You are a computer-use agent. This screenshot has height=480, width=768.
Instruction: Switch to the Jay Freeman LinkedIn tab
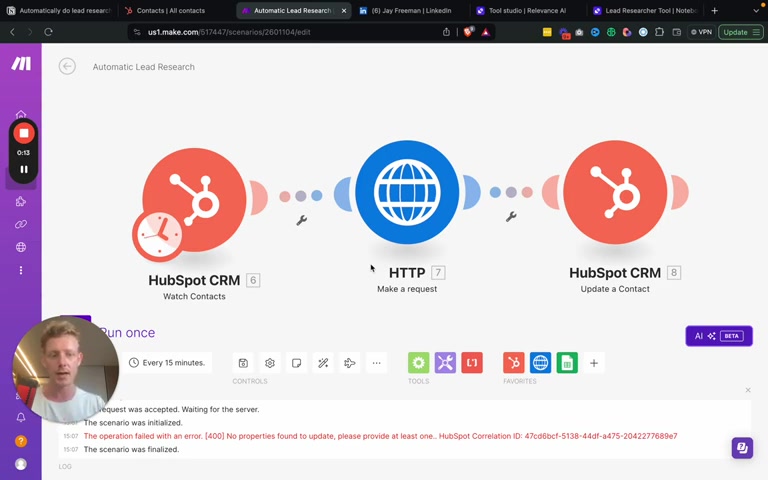(x=410, y=10)
